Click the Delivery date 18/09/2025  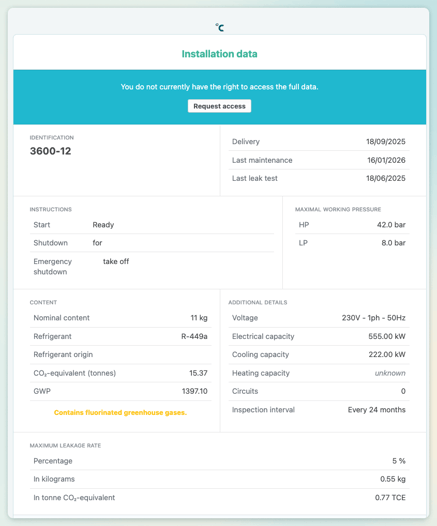coord(386,142)
